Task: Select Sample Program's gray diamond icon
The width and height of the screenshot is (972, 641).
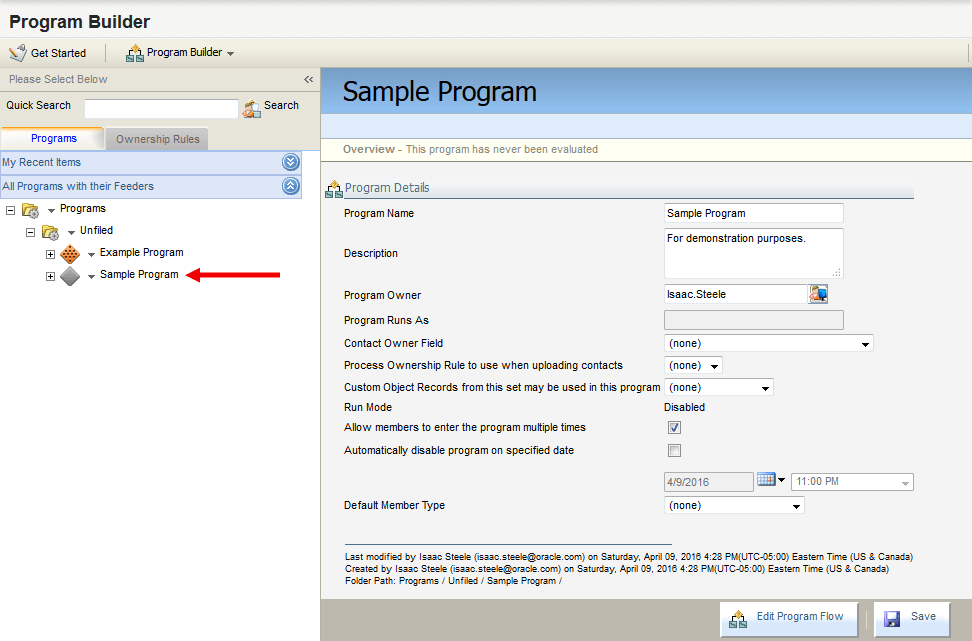Action: [70, 275]
